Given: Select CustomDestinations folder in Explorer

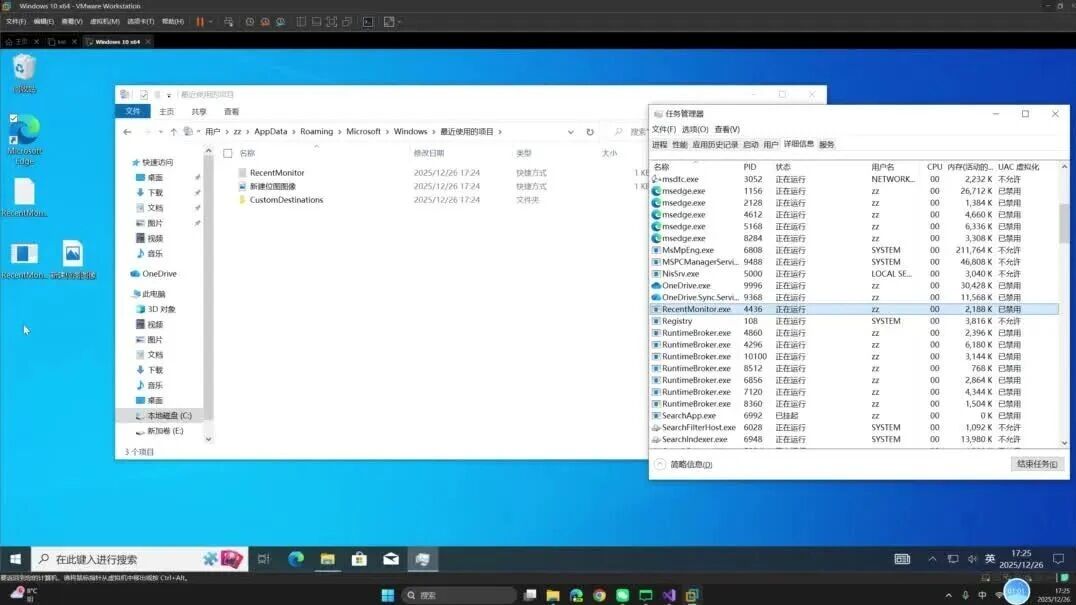Looking at the screenshot, I should click(285, 200).
